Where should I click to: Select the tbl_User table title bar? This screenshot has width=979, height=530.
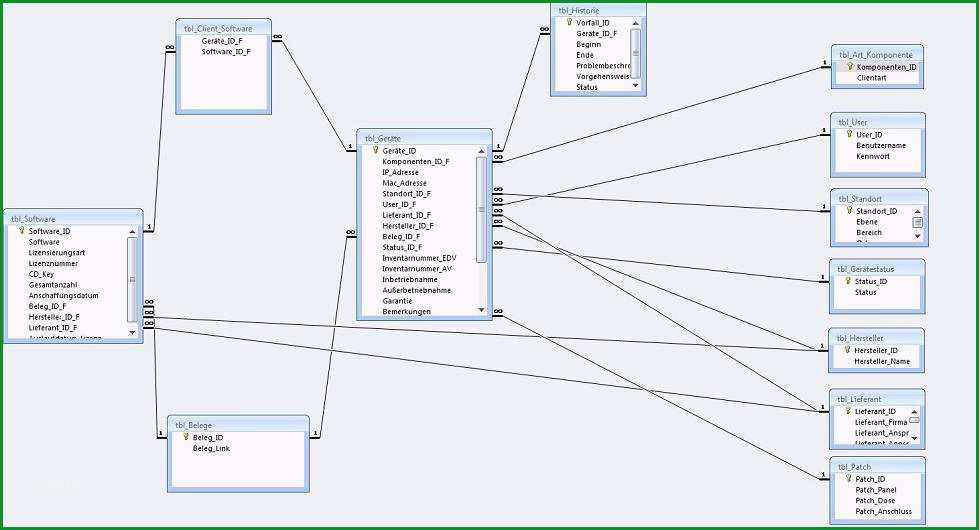click(878, 122)
